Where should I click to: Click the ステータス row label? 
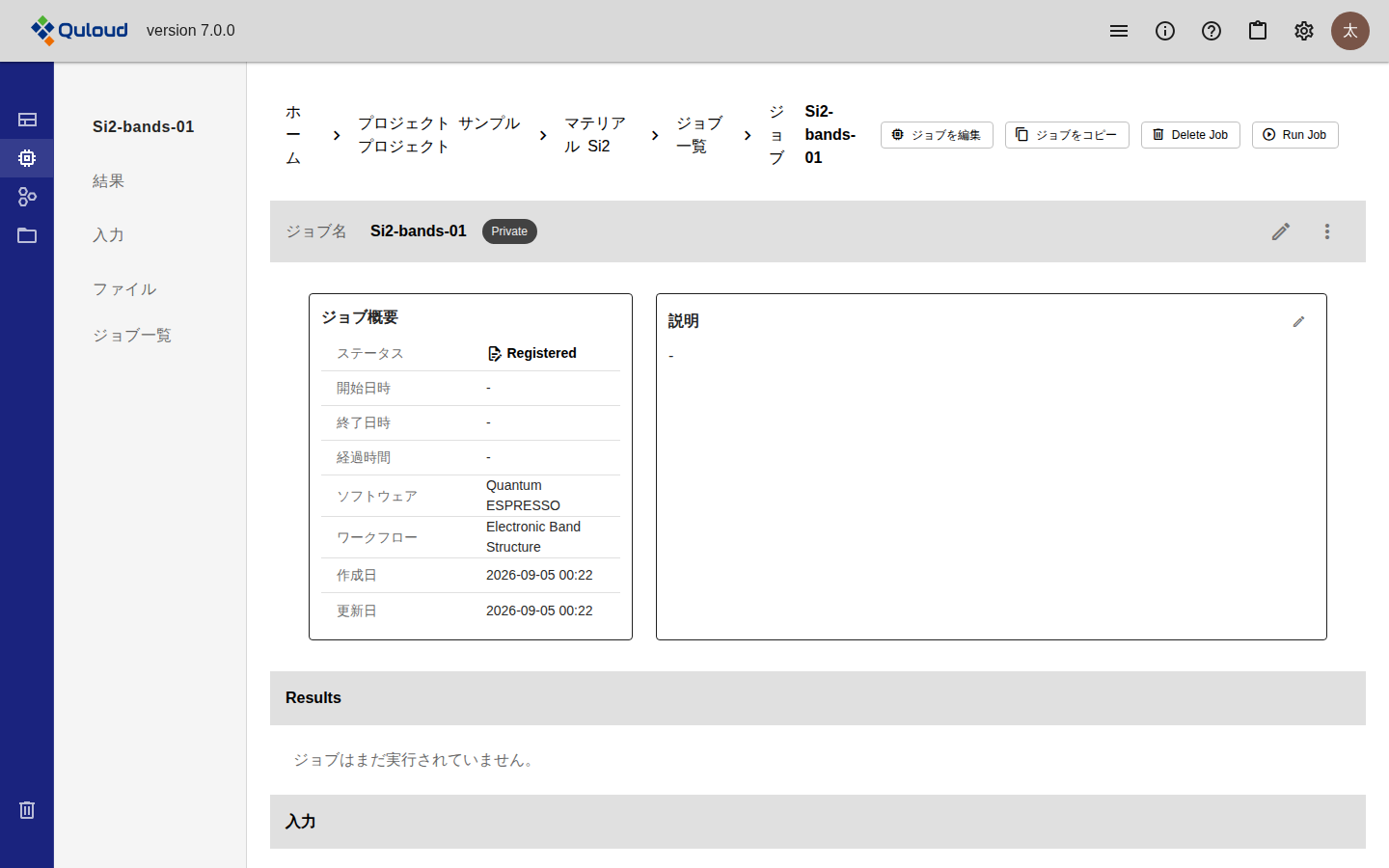pos(370,354)
